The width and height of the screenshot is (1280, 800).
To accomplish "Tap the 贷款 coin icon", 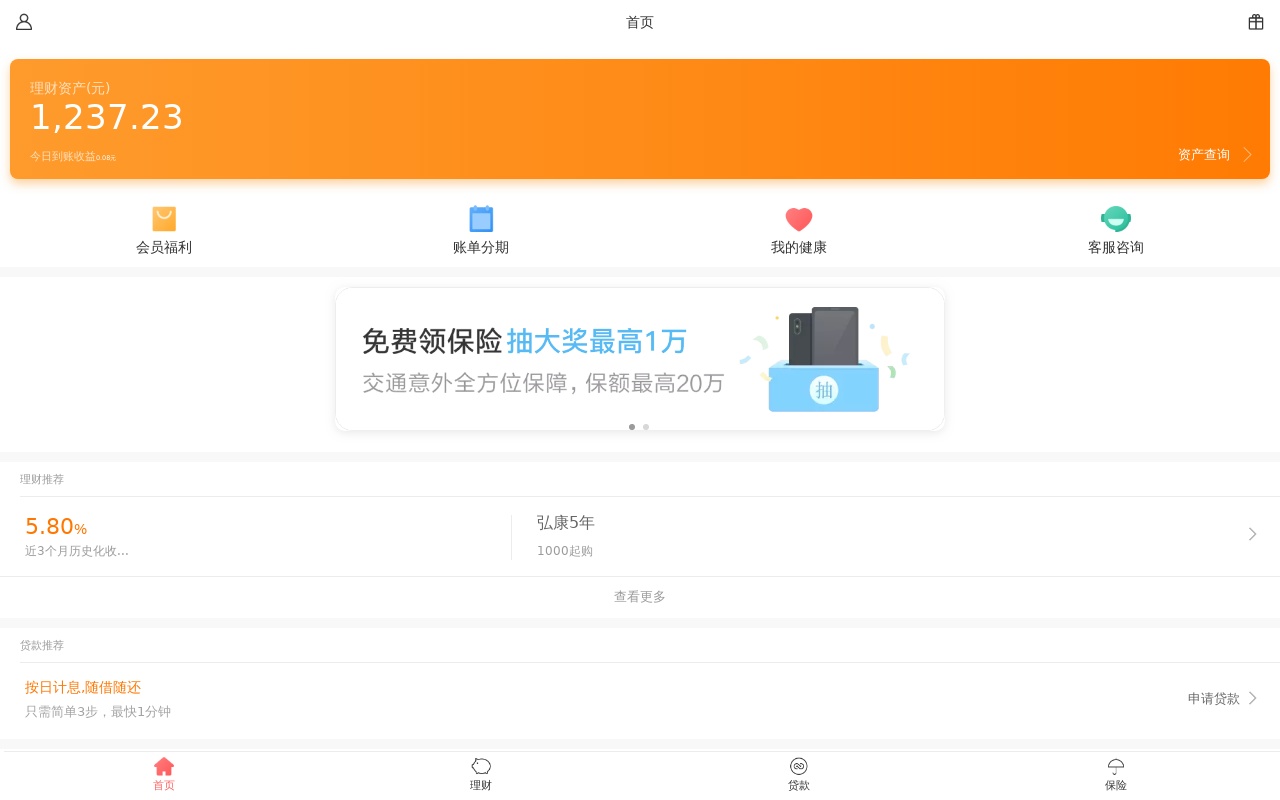I will (x=798, y=766).
